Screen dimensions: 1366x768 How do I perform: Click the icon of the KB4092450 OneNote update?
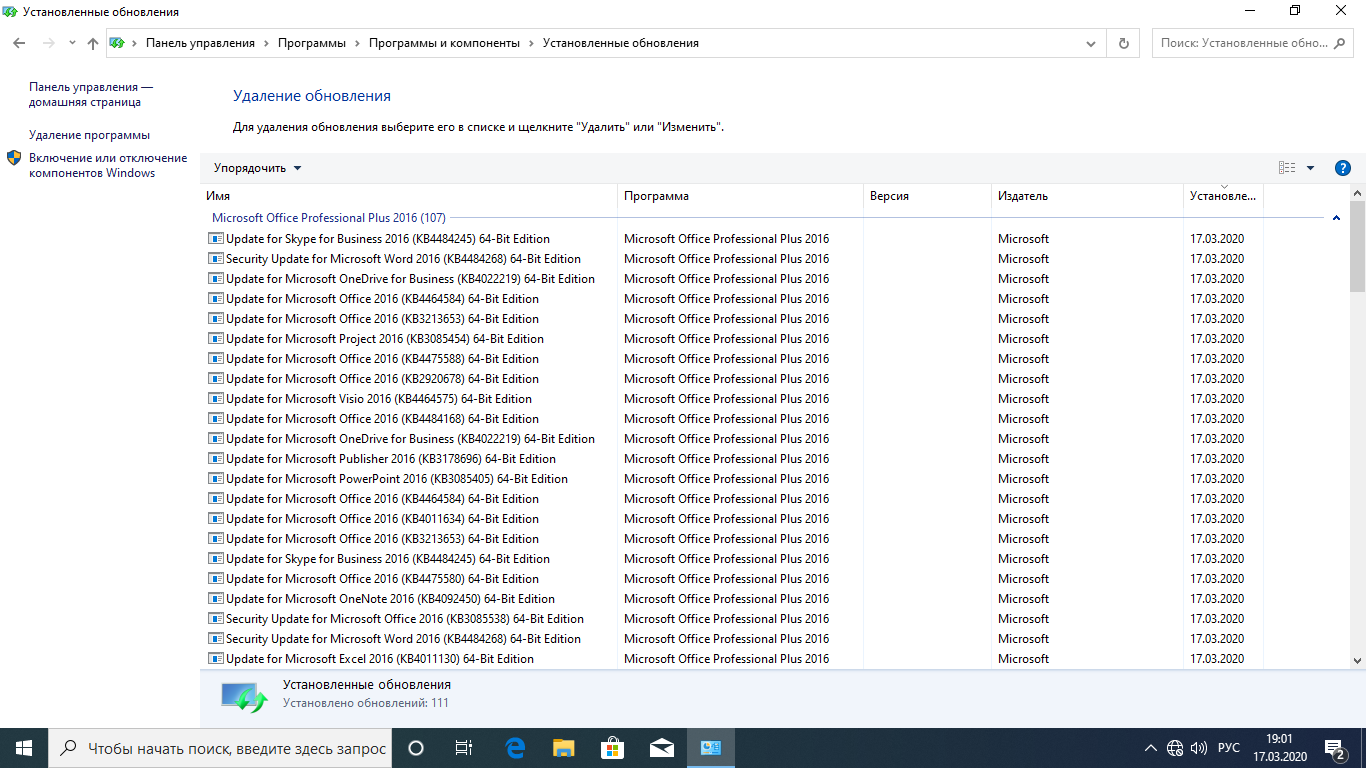tap(215, 599)
